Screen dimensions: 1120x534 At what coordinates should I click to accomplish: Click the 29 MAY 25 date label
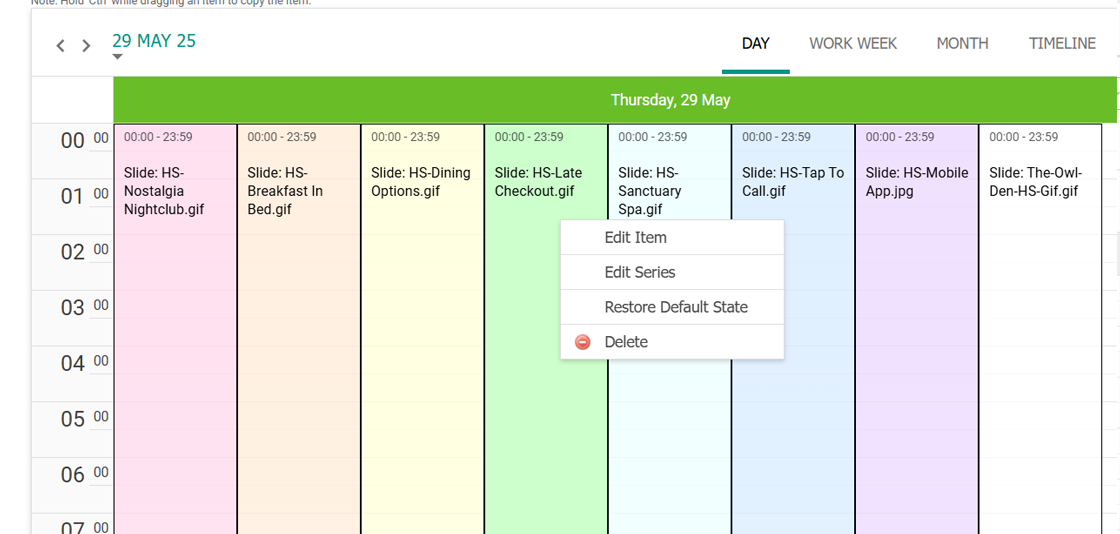(x=154, y=41)
